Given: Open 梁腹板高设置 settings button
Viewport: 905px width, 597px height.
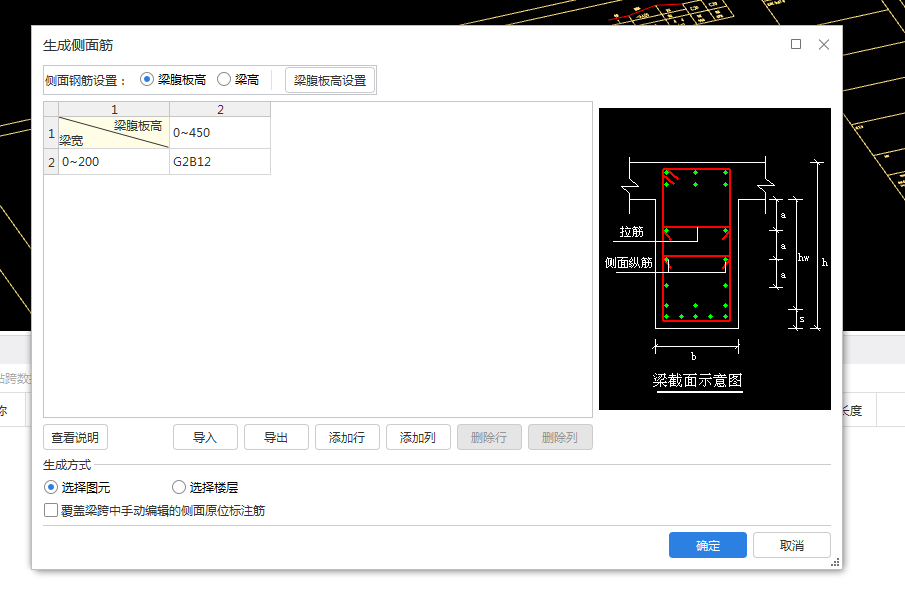Looking at the screenshot, I should tap(330, 80).
